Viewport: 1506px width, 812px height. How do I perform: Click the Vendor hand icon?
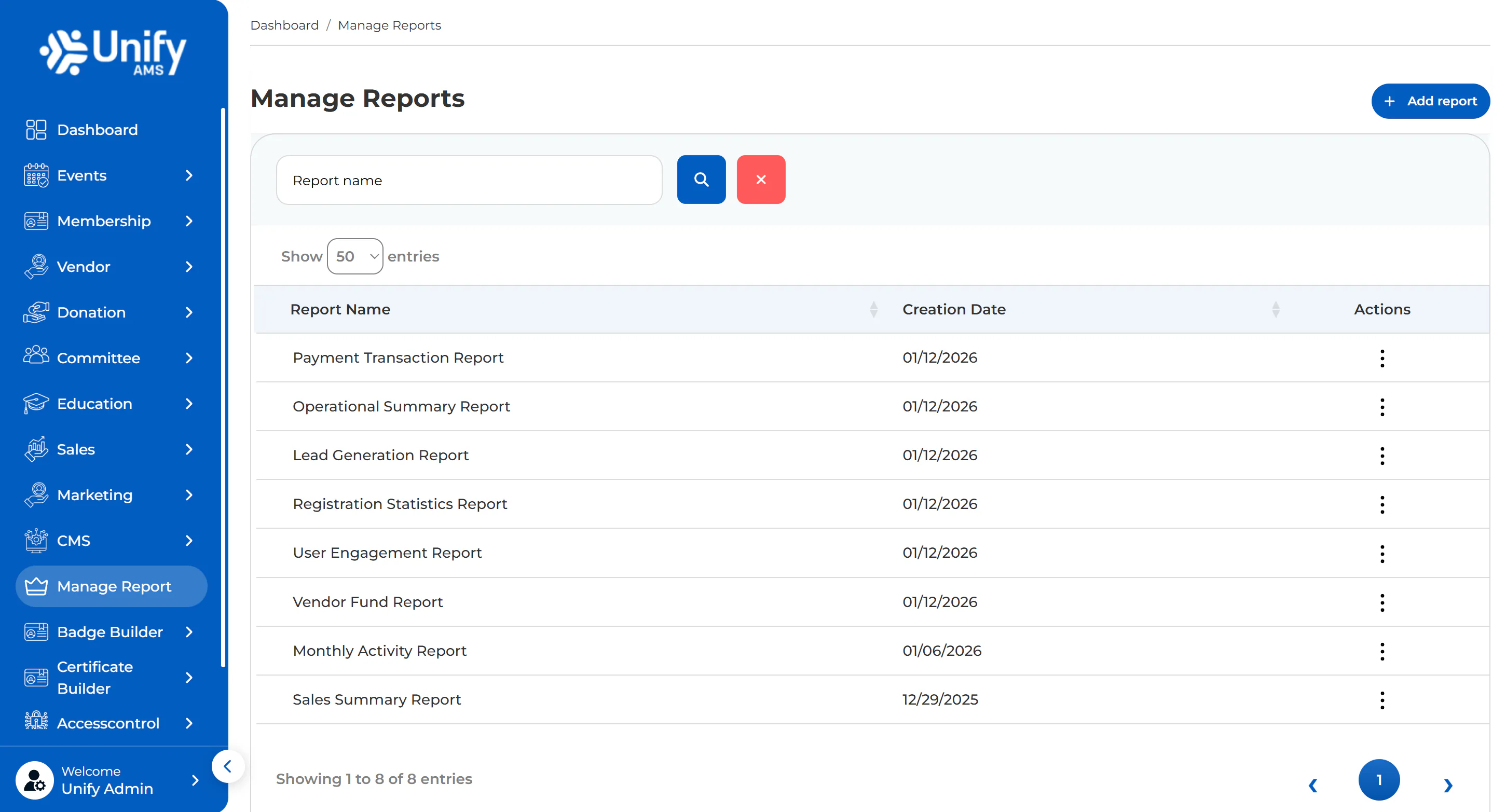36,267
